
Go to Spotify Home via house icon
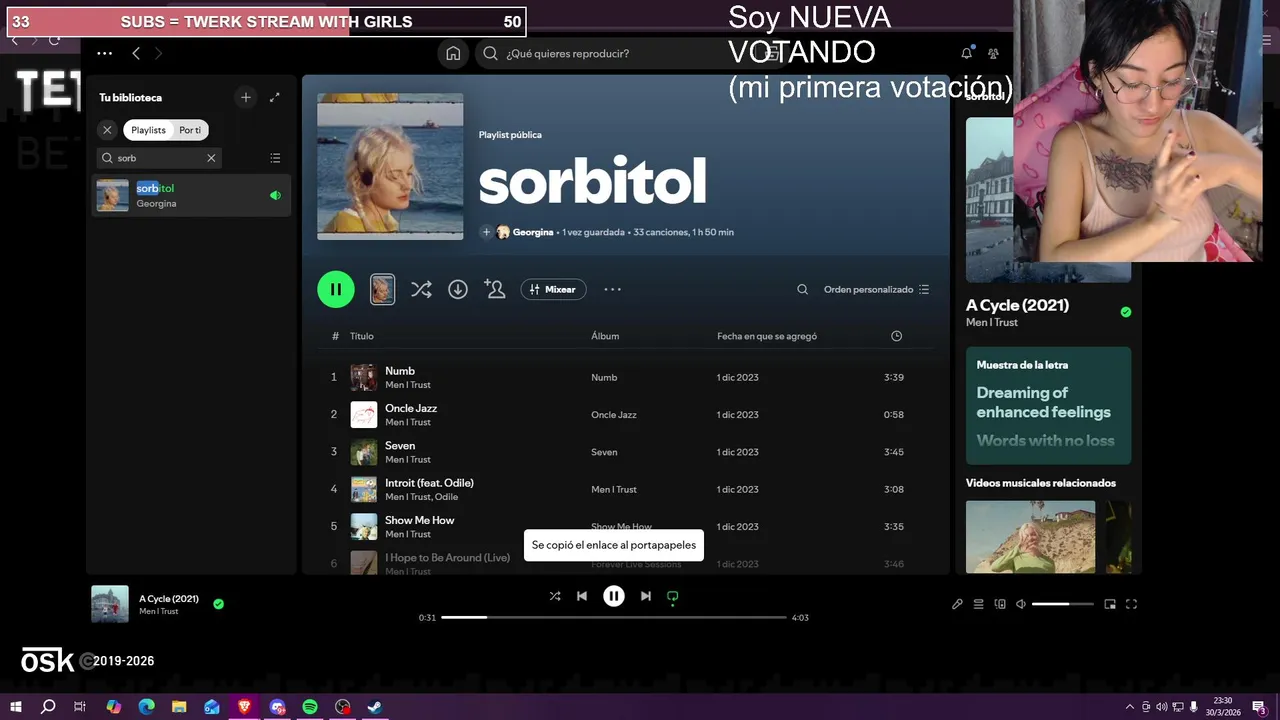click(x=453, y=53)
